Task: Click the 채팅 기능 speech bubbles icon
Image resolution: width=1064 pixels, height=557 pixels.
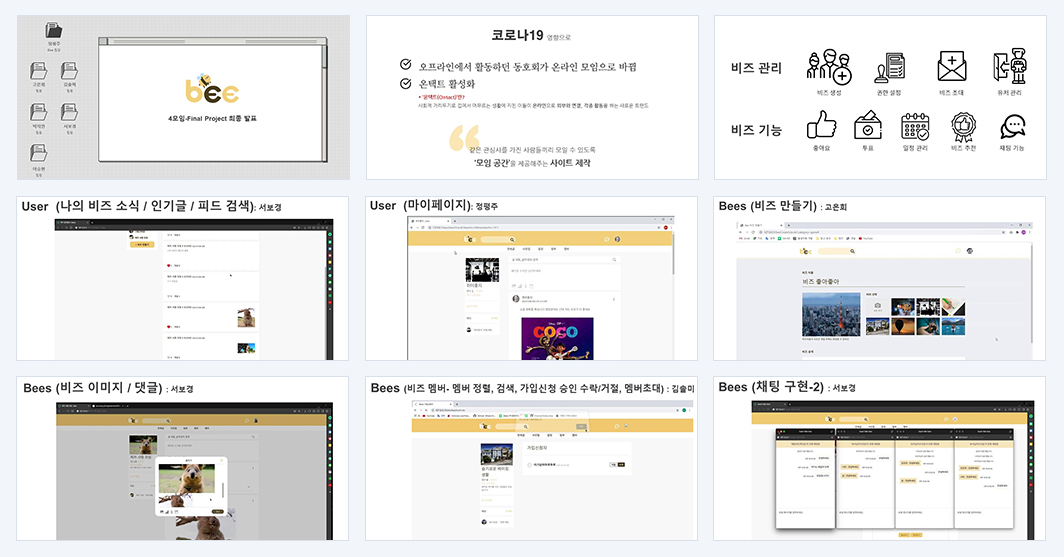Action: (1012, 126)
